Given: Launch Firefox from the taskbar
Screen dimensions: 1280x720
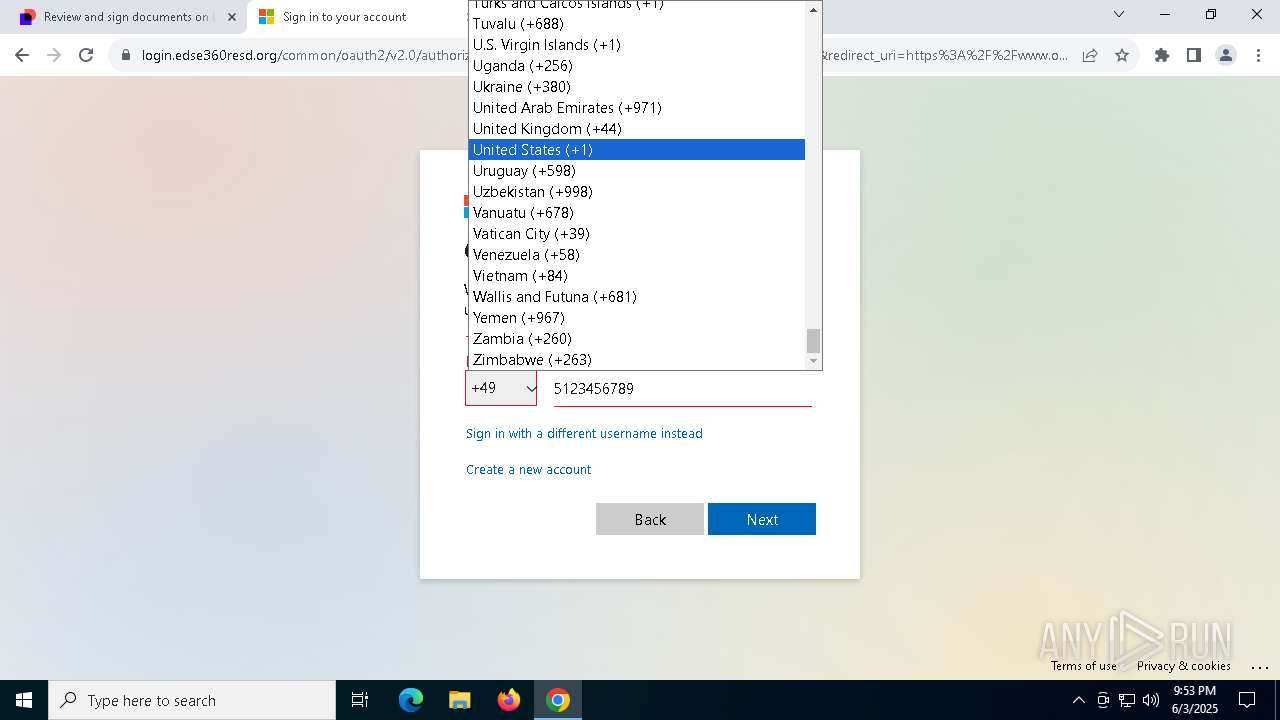Looking at the screenshot, I should tap(509, 700).
